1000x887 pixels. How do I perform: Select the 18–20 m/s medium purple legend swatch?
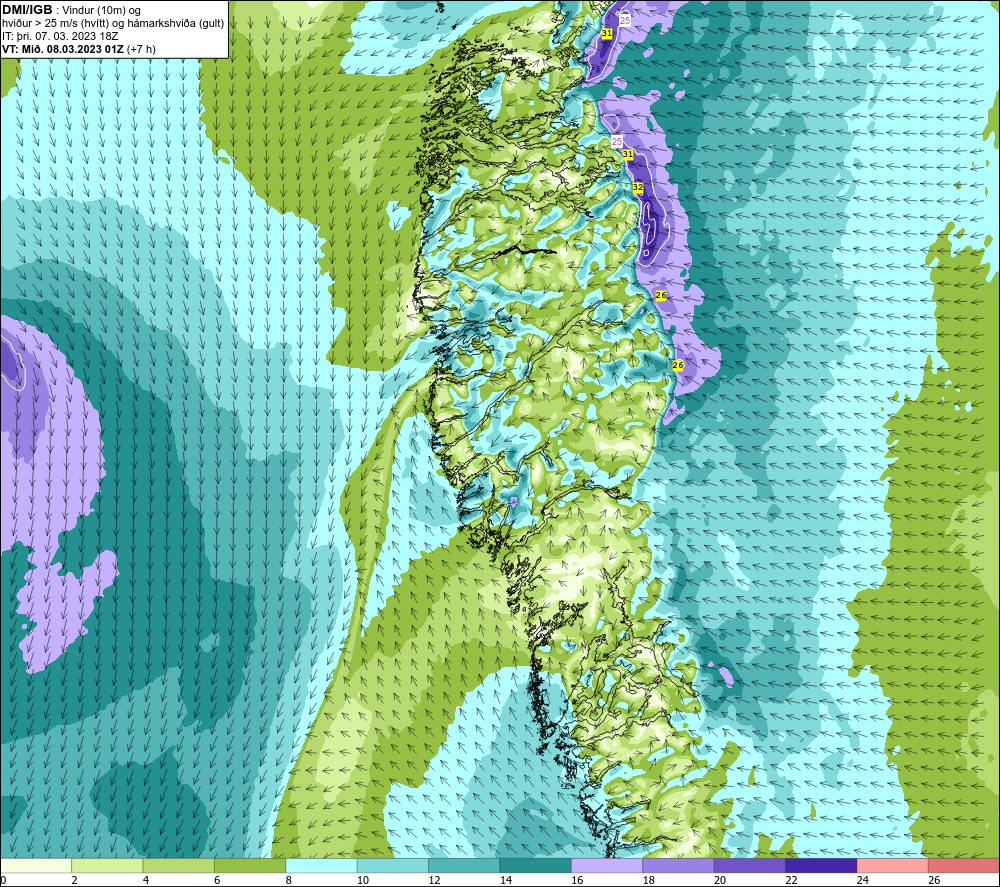679,866
